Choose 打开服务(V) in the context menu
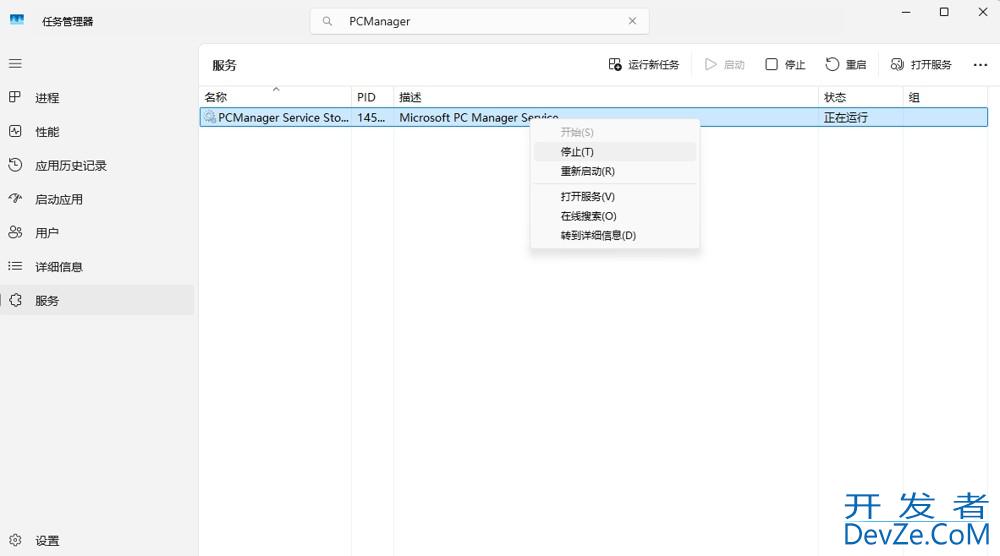 (615, 196)
